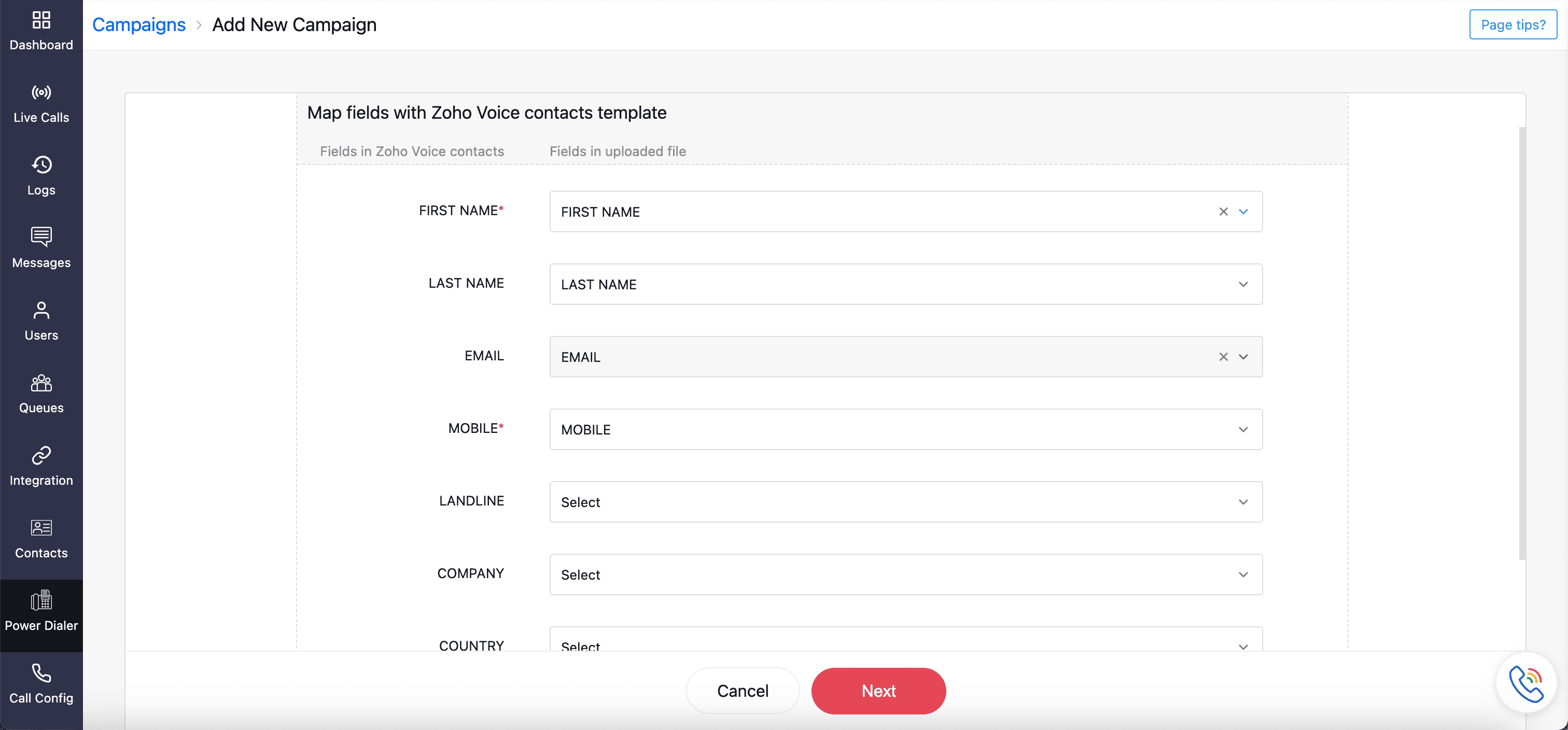
Task: Click the Campaigns breadcrumb link
Action: coord(139,24)
